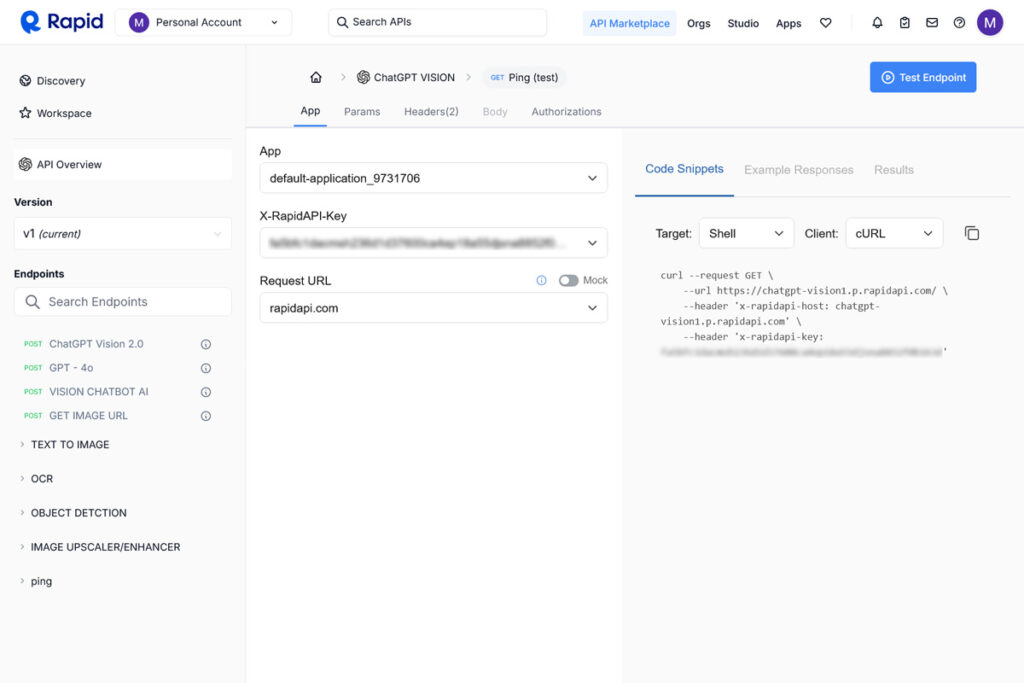The width and height of the screenshot is (1024, 683).
Task: Select the ChatGPT Vision 2.0 endpoint
Action: [96, 344]
